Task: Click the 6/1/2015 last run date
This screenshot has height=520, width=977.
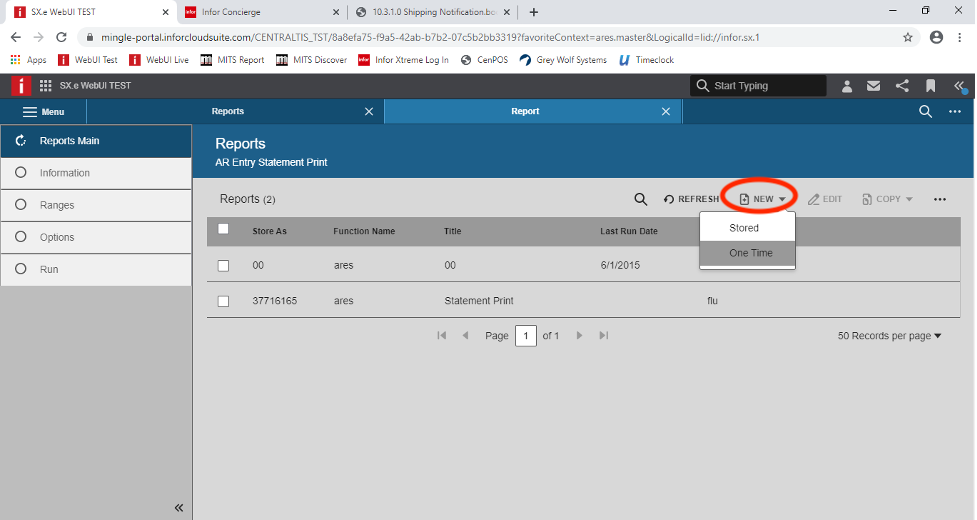Action: tap(620, 265)
